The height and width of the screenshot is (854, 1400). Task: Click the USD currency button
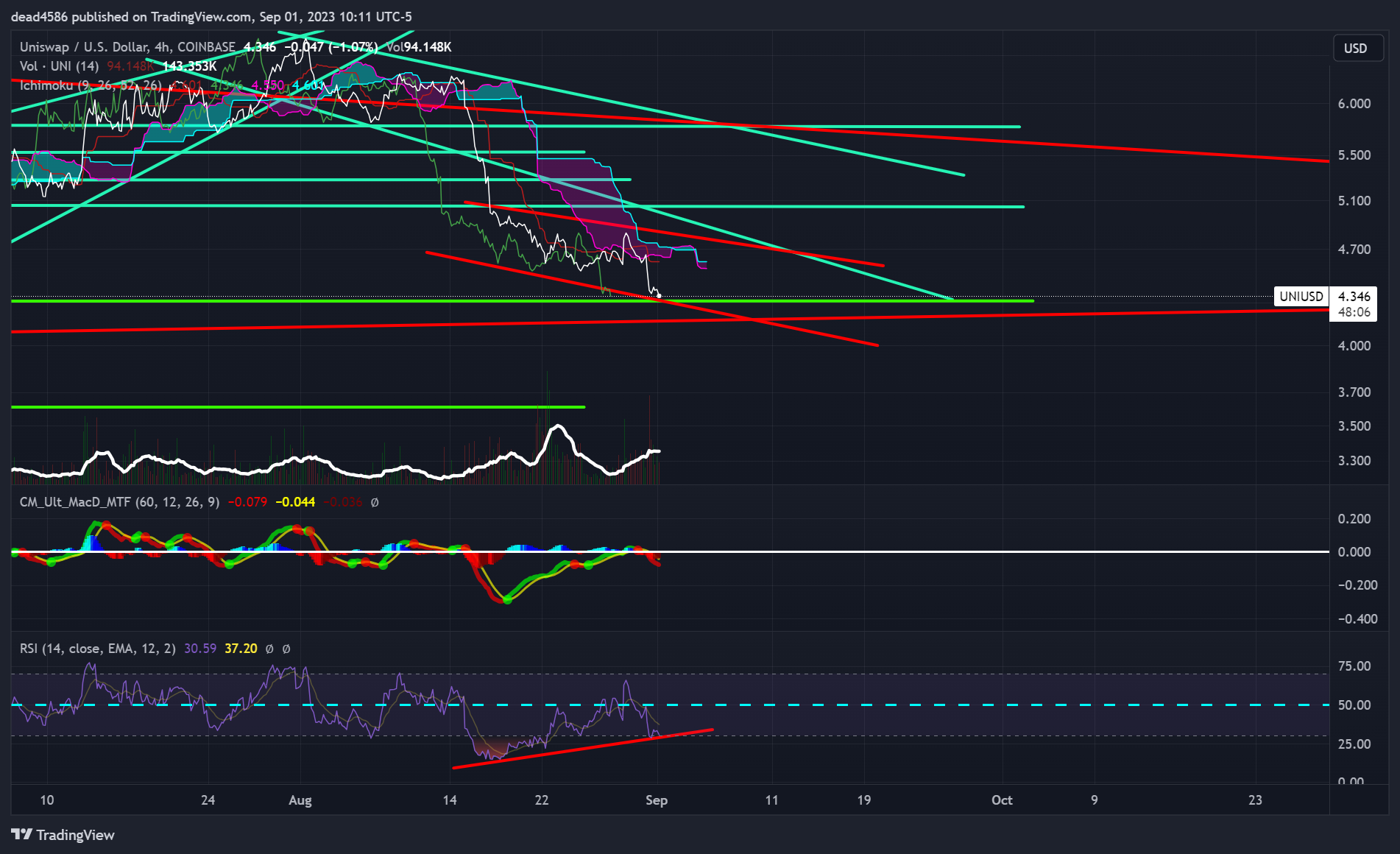pos(1358,48)
